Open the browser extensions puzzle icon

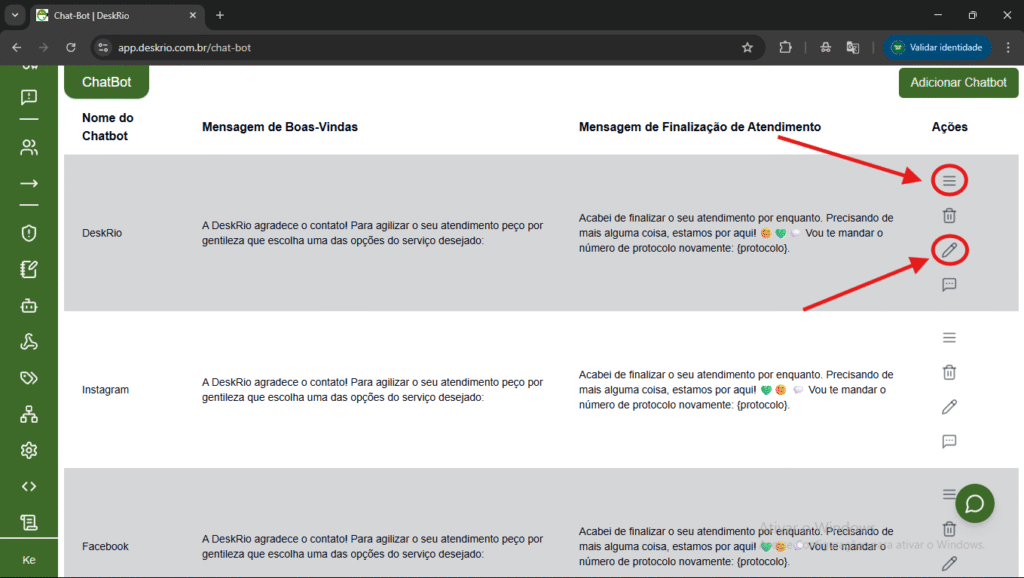point(785,48)
